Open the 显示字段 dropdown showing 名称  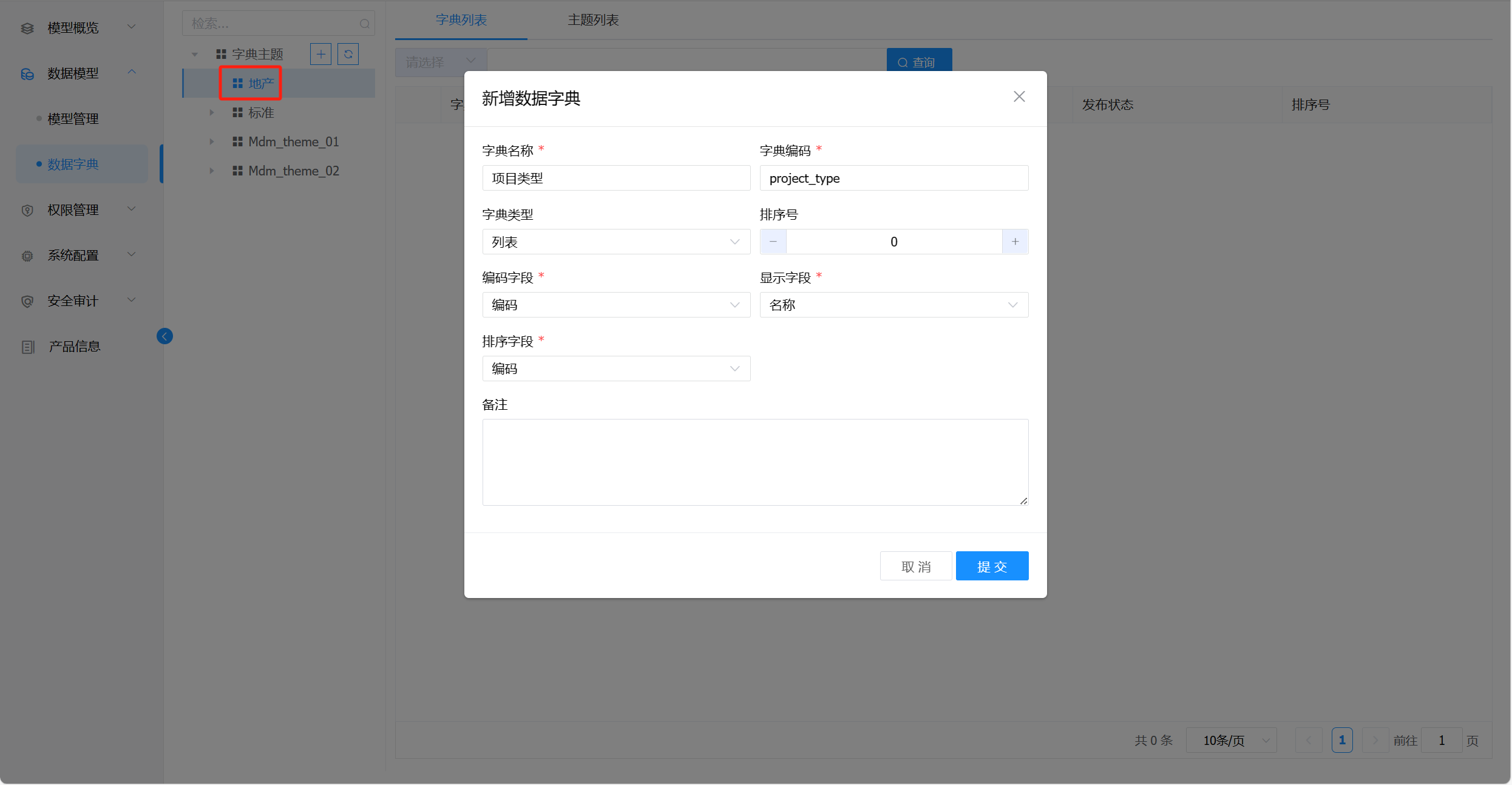tap(893, 305)
